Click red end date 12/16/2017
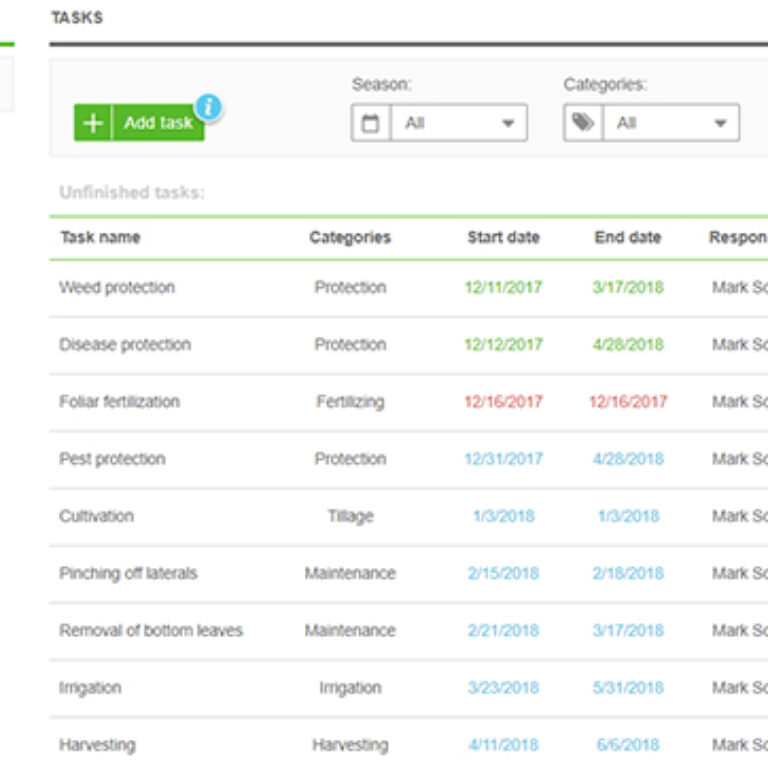 pyautogui.click(x=628, y=402)
